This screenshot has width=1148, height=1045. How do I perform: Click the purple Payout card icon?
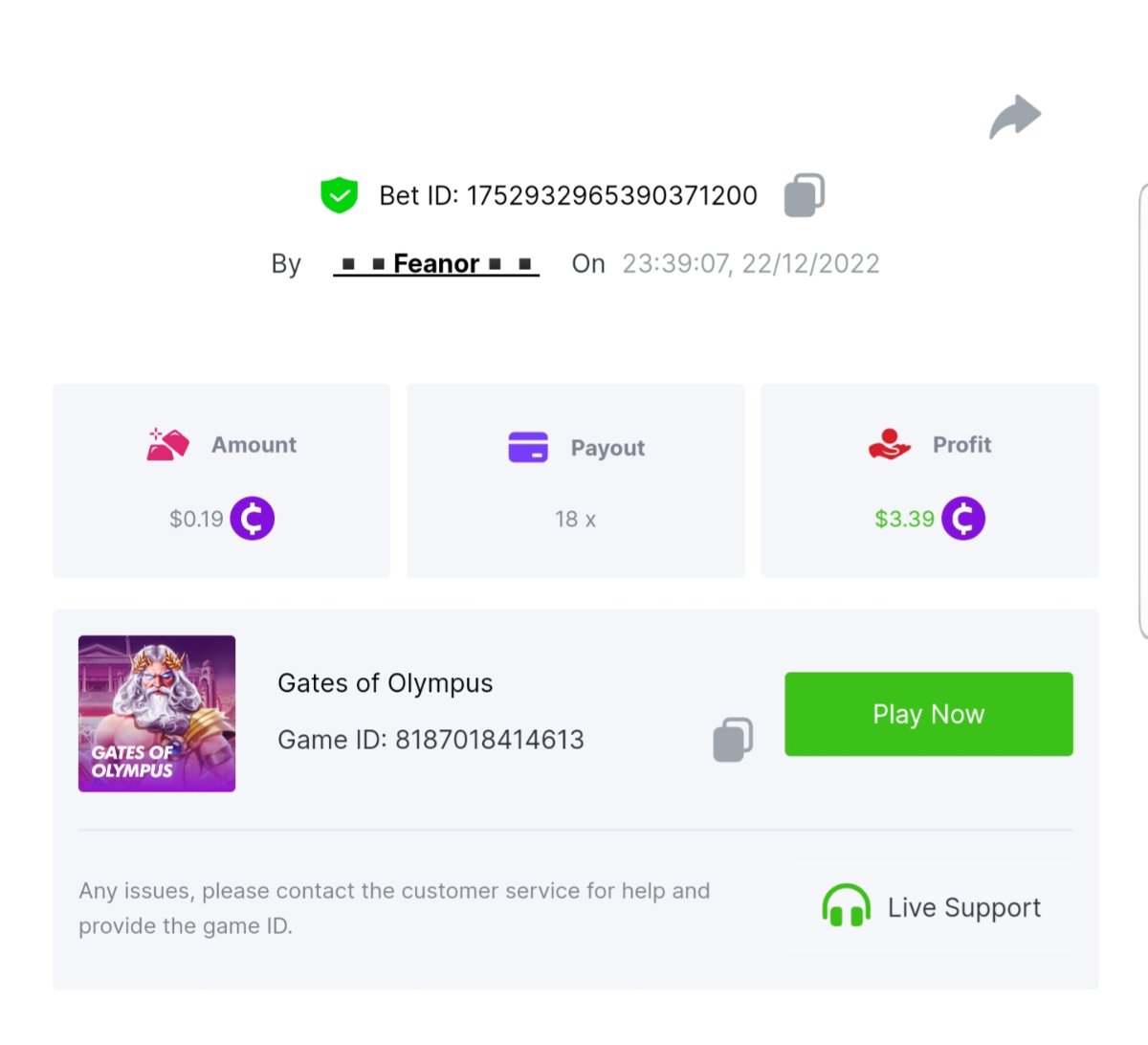coord(528,447)
